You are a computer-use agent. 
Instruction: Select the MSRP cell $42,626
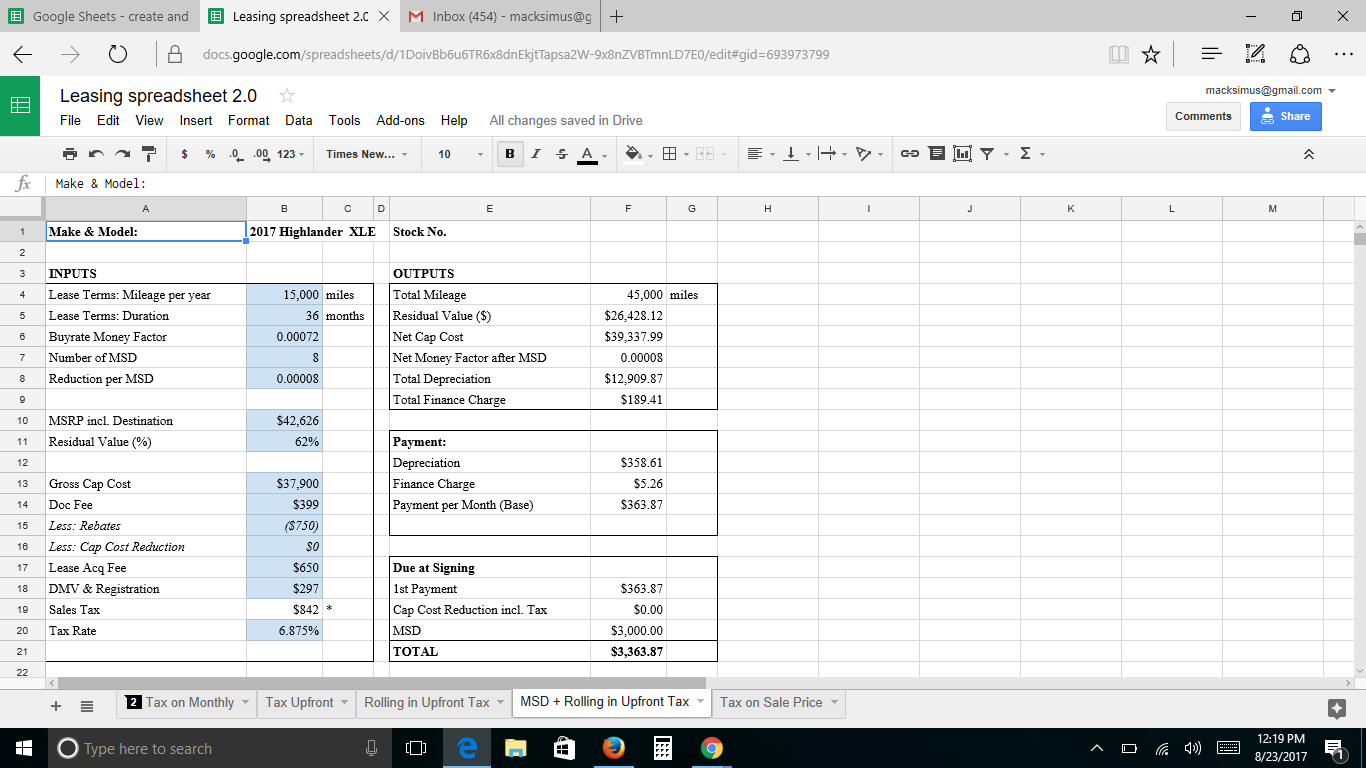[x=284, y=421]
